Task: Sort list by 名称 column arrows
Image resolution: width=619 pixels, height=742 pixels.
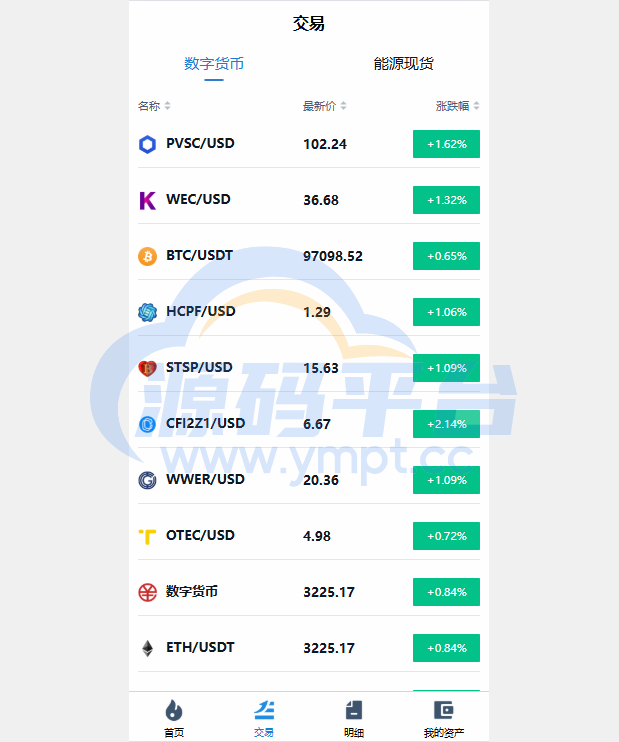Action: (167, 106)
